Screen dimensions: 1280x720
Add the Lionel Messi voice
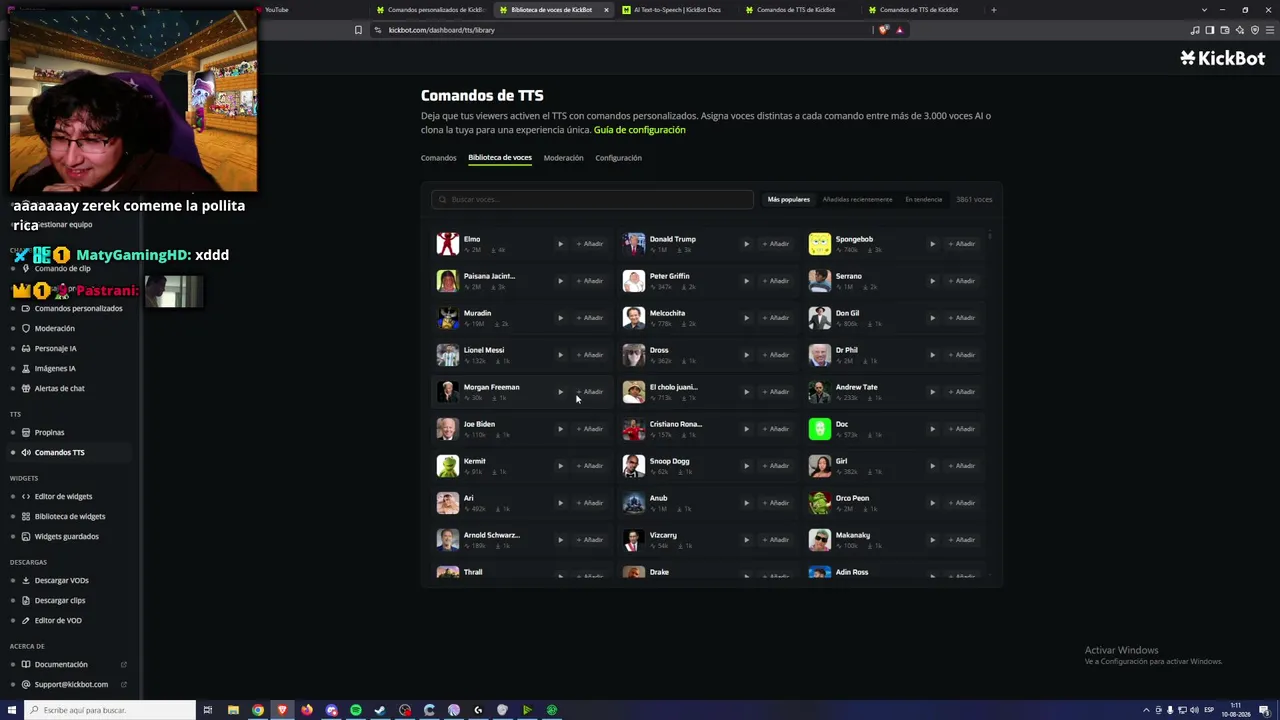(590, 355)
